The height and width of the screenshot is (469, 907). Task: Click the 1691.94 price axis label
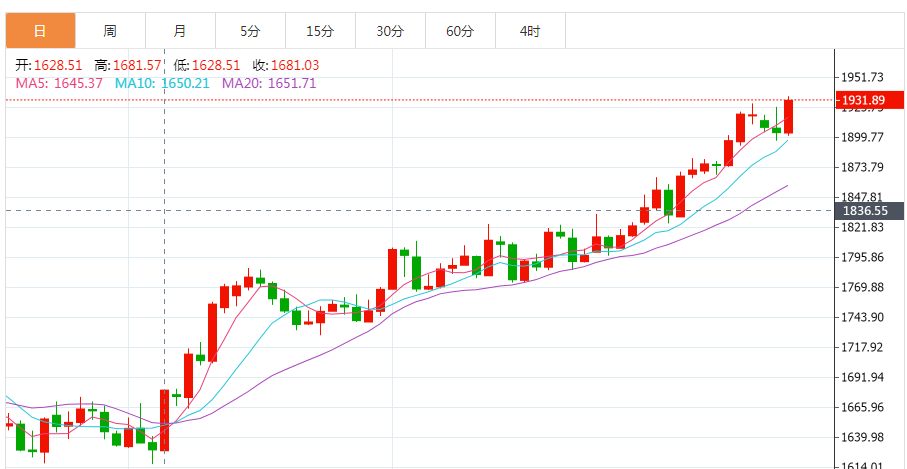coord(864,377)
